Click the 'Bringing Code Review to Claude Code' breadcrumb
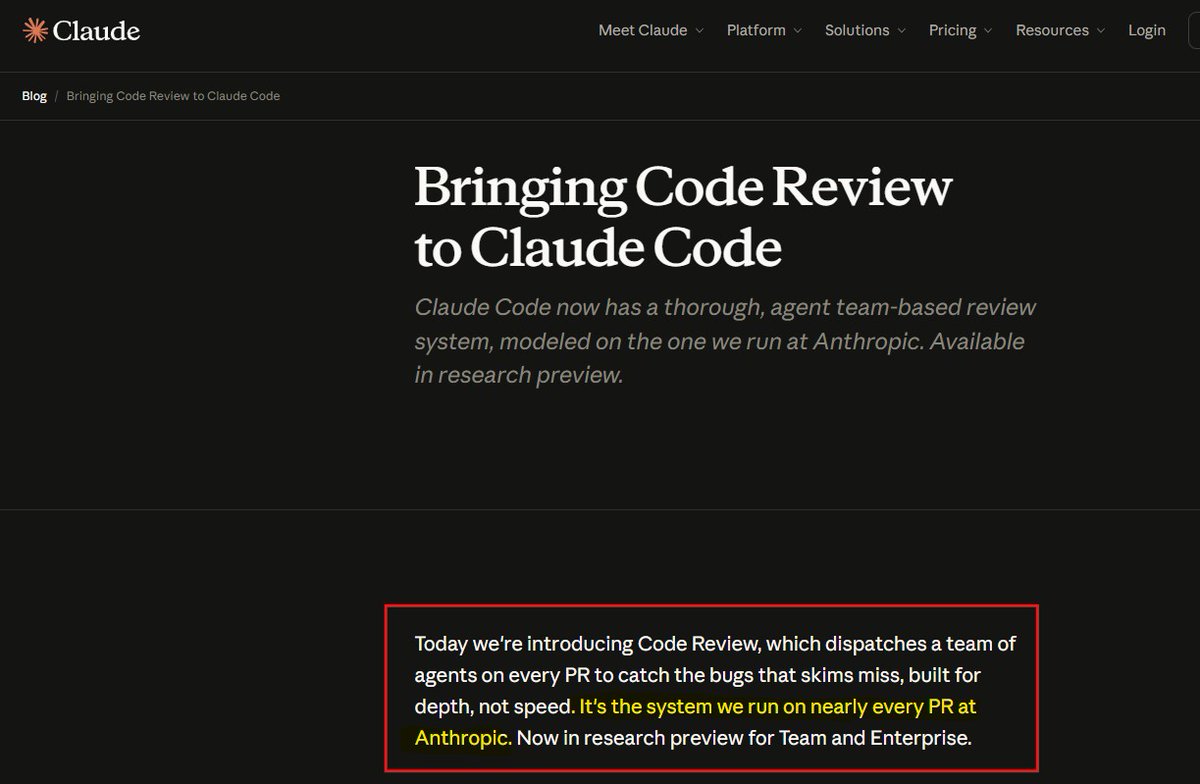Image resolution: width=1200 pixels, height=784 pixels. [173, 96]
